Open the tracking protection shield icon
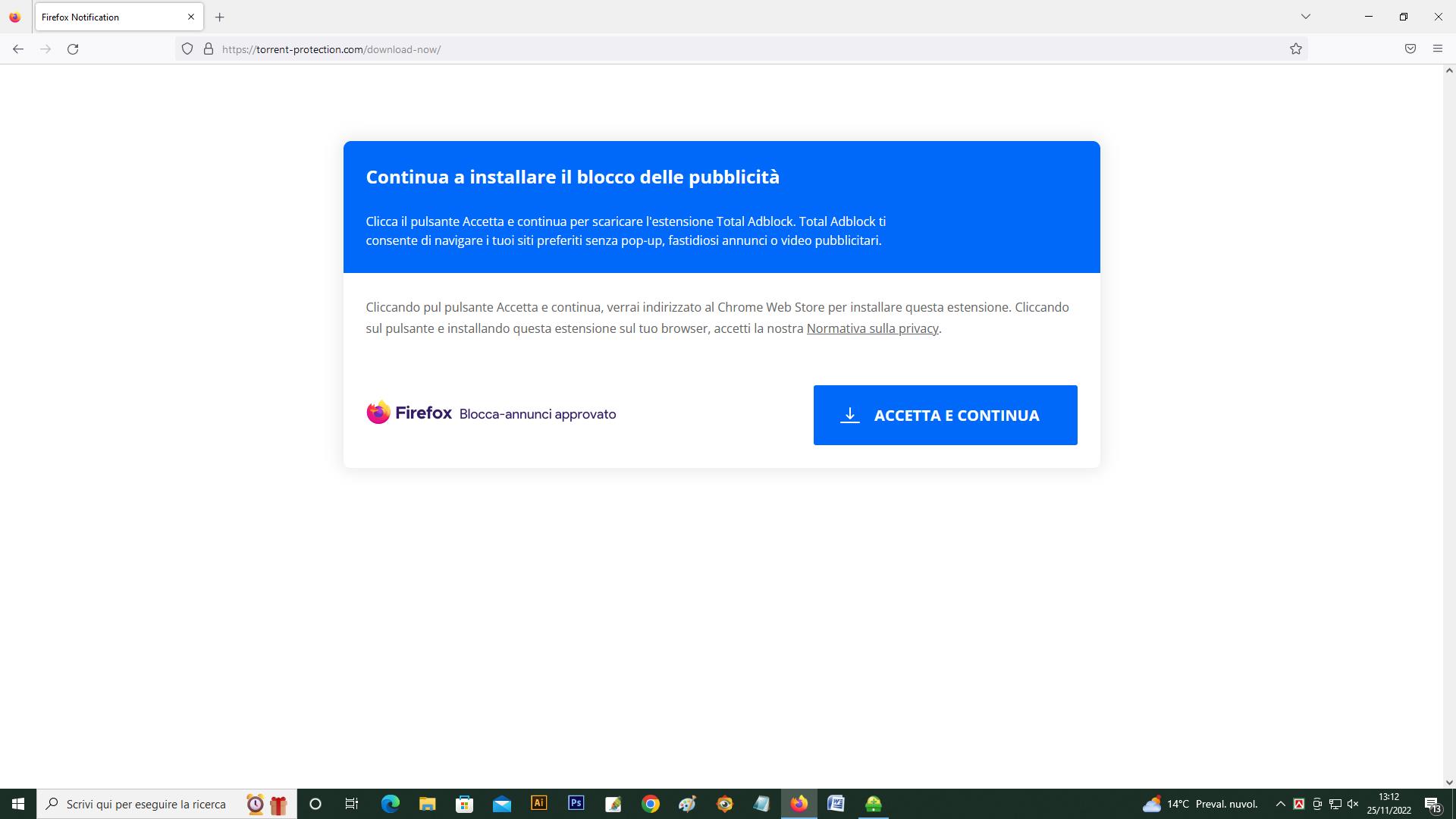1456x819 pixels. 187,49
